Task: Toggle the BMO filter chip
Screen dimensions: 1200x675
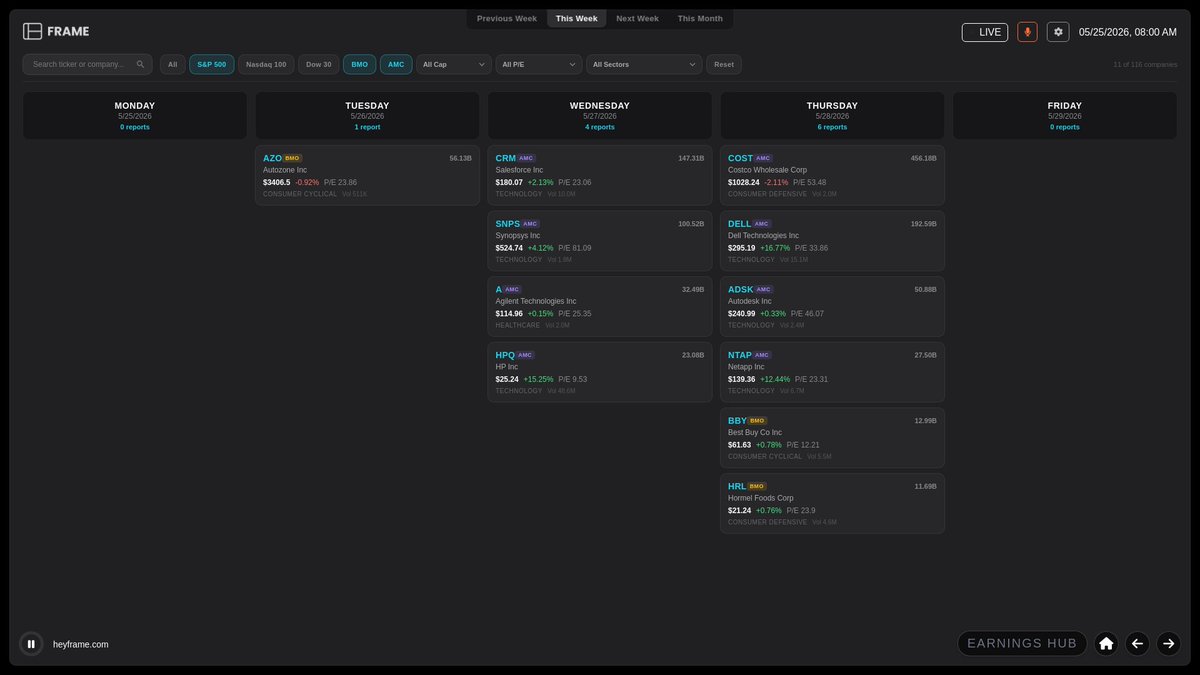Action: (360, 64)
